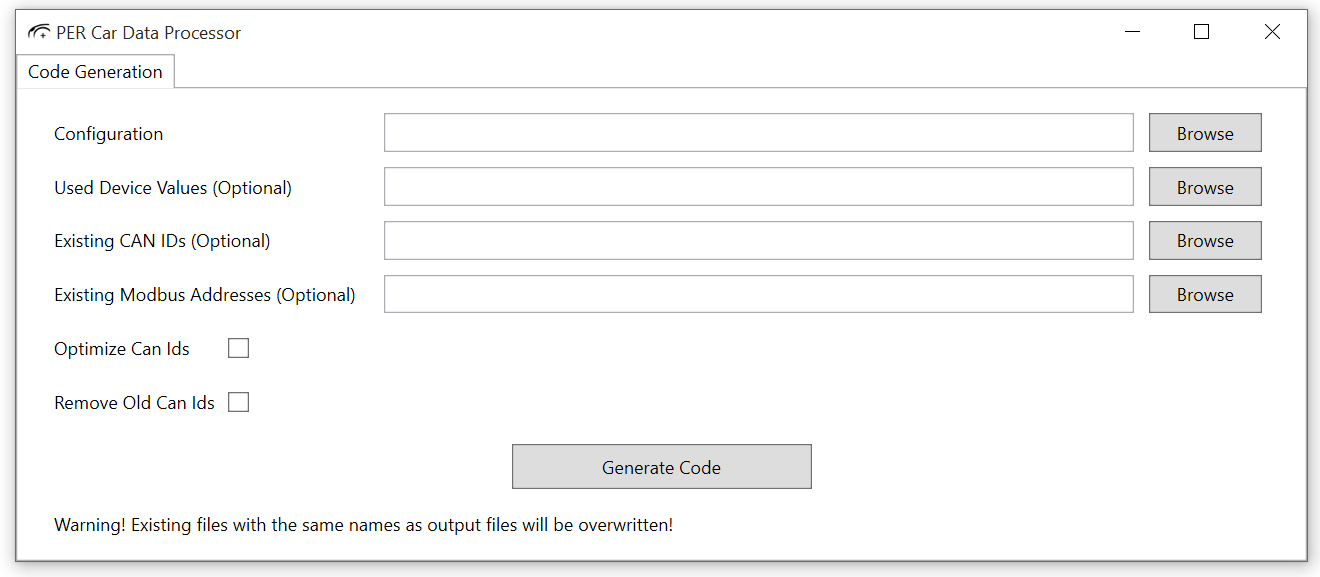Image resolution: width=1320 pixels, height=577 pixels.
Task: Click the overwrite warning message text
Action: (x=363, y=525)
